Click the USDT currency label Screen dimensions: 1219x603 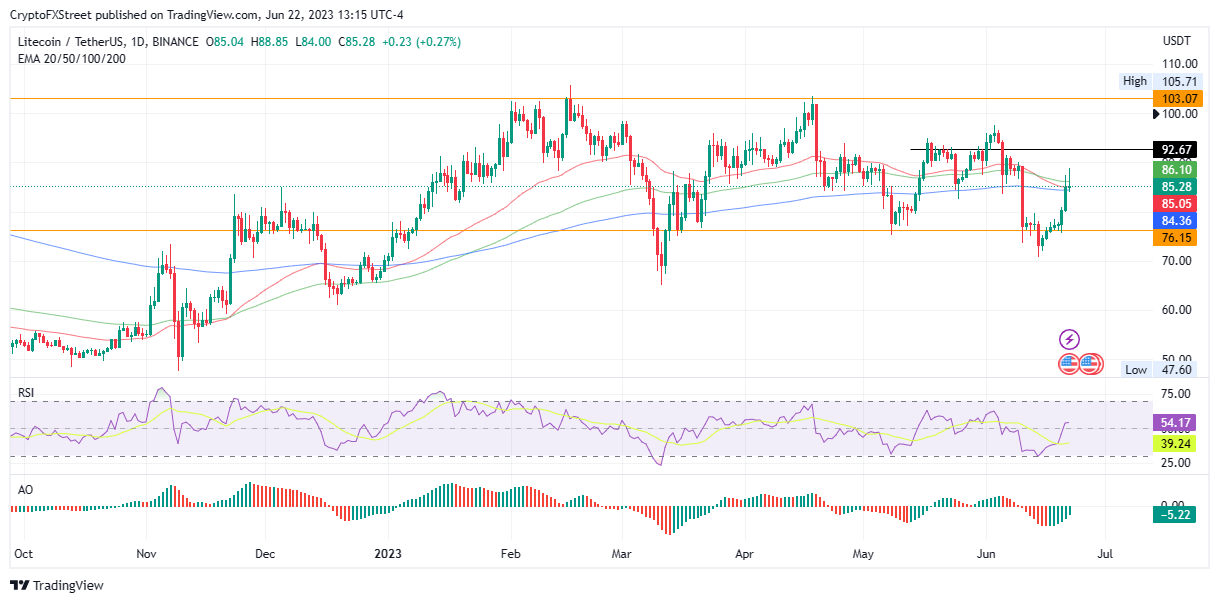pyautogui.click(x=1177, y=41)
